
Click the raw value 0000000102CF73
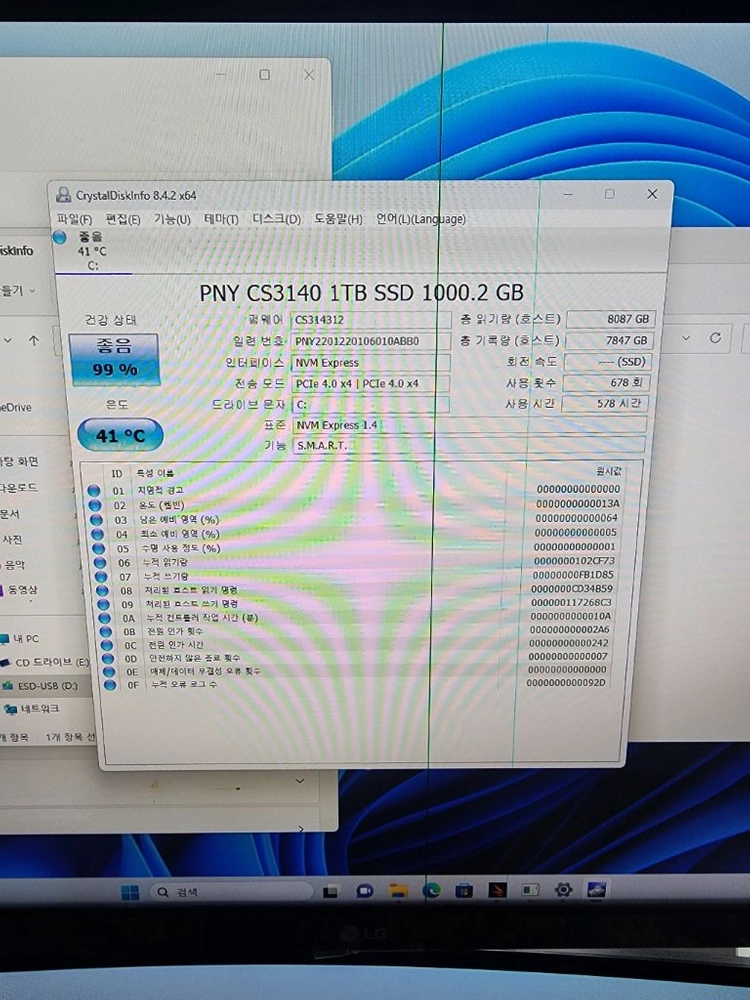pyautogui.click(x=574, y=561)
